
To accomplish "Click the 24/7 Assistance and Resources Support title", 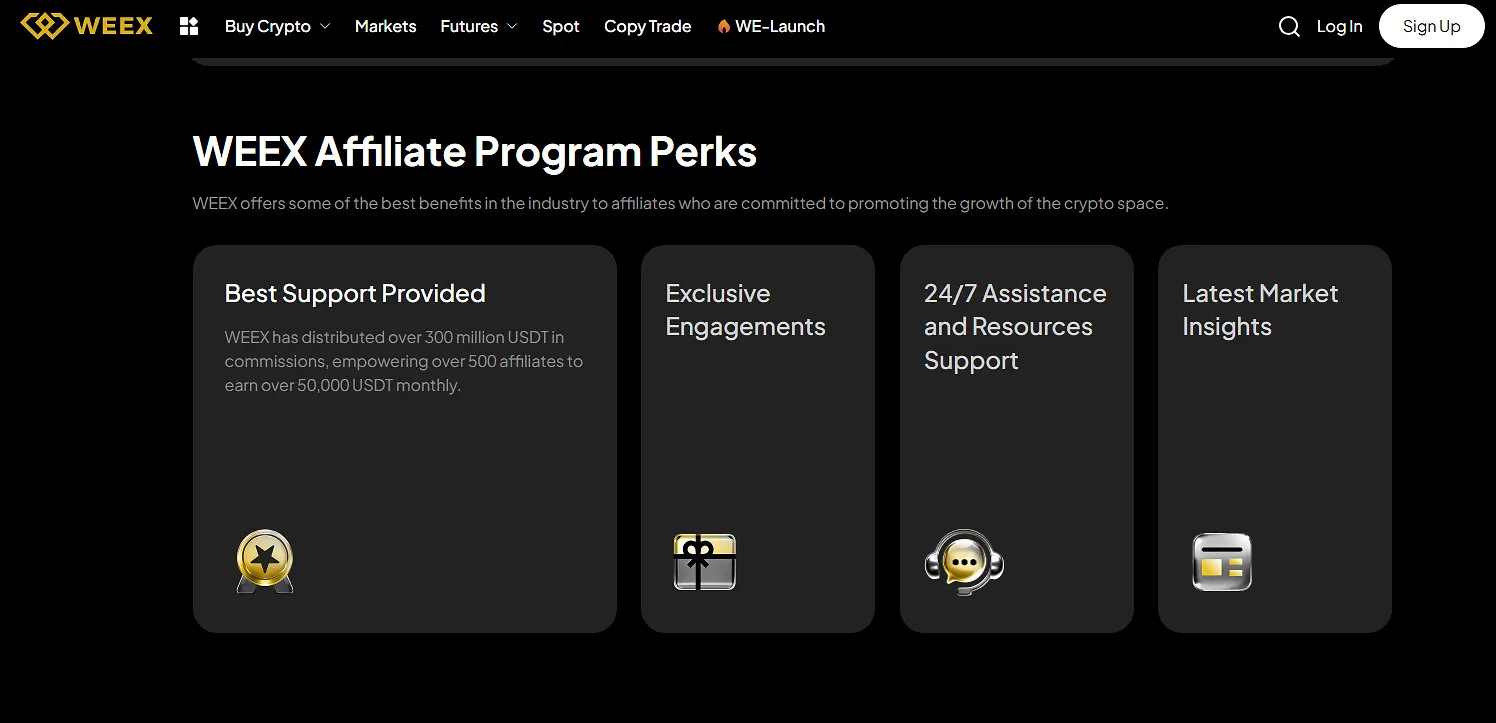I will tap(1015, 327).
